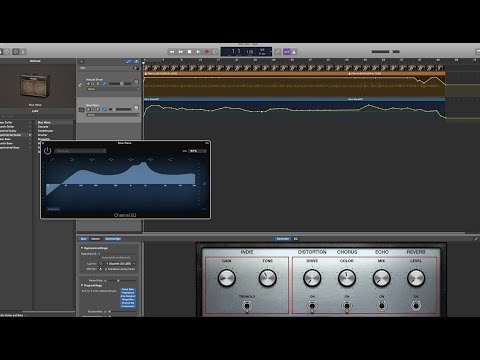Flip the Tremolo switch on the amp
Screen dimensions: 480x360
(x=247, y=306)
